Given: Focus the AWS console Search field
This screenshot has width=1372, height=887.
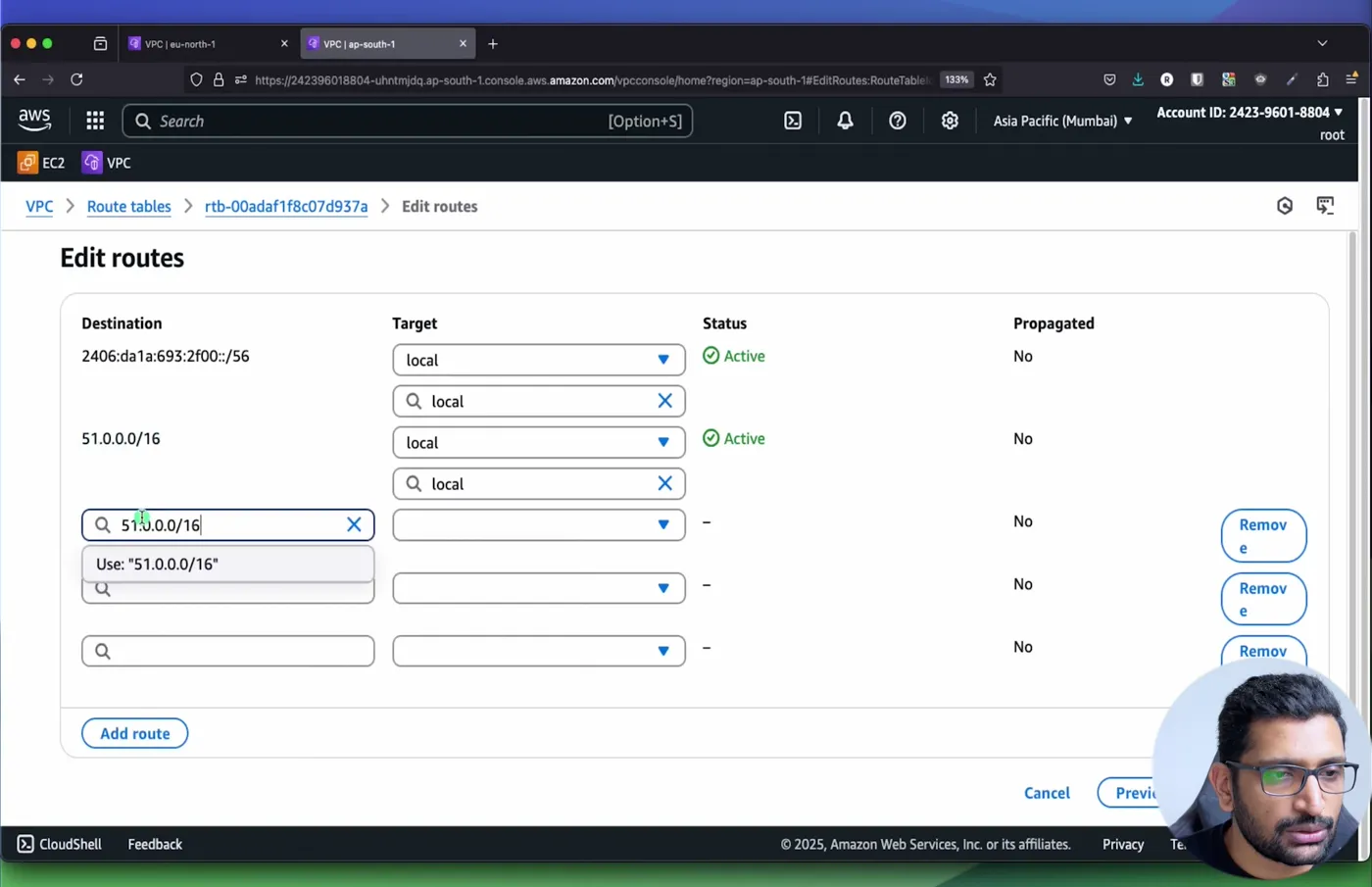Looking at the screenshot, I should (408, 121).
